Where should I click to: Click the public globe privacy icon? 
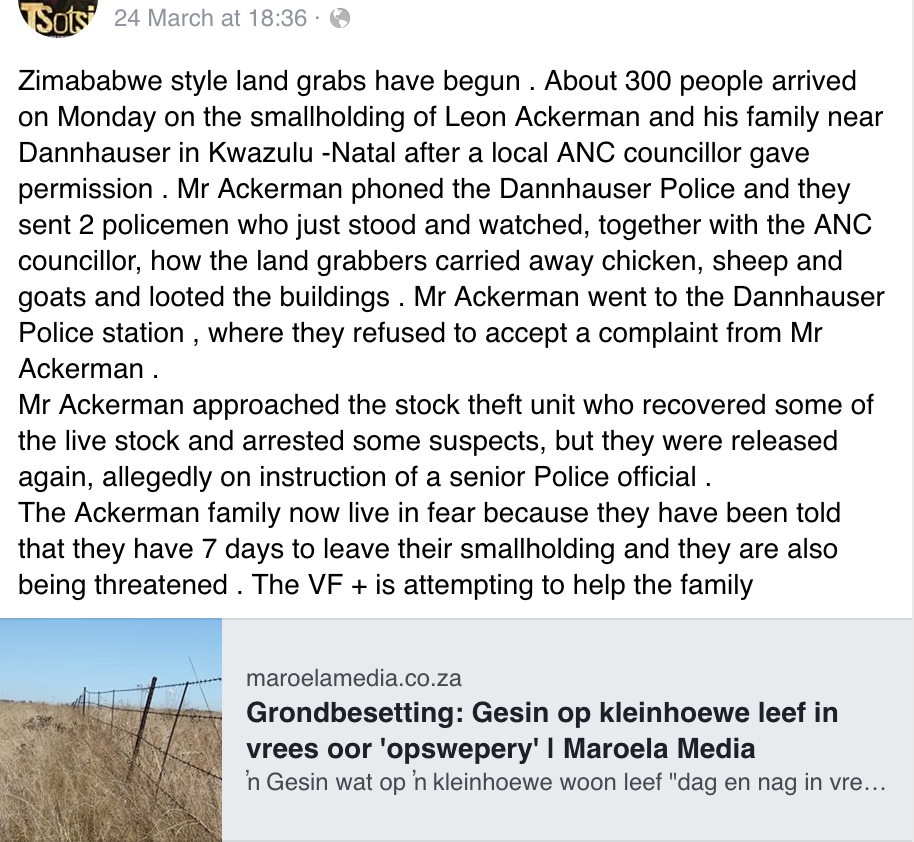coord(340,18)
